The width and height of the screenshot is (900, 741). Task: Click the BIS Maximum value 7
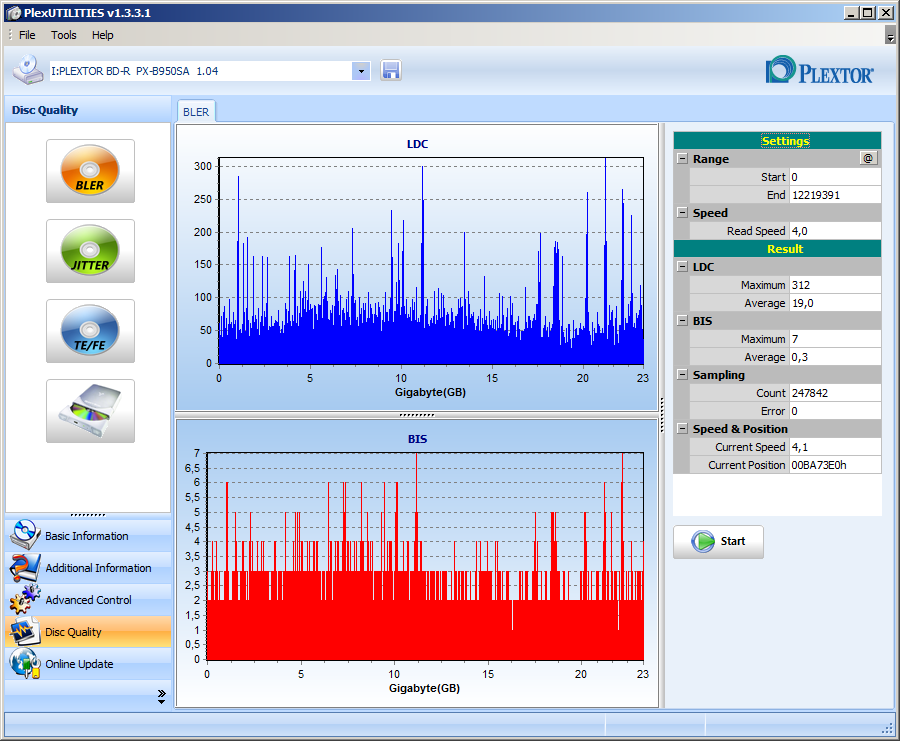tap(835, 339)
